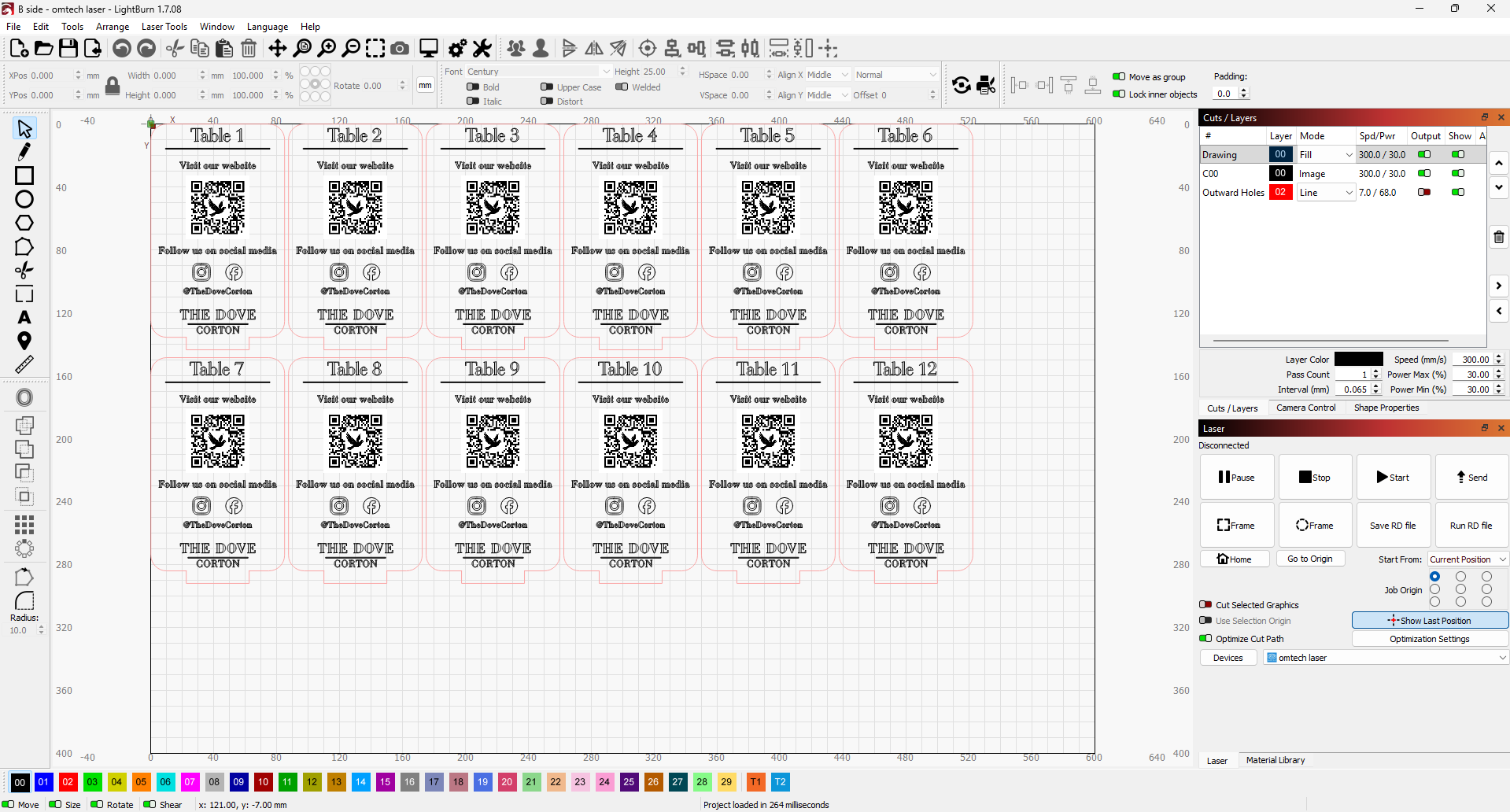Switch to Material Library tab

[1275, 760]
